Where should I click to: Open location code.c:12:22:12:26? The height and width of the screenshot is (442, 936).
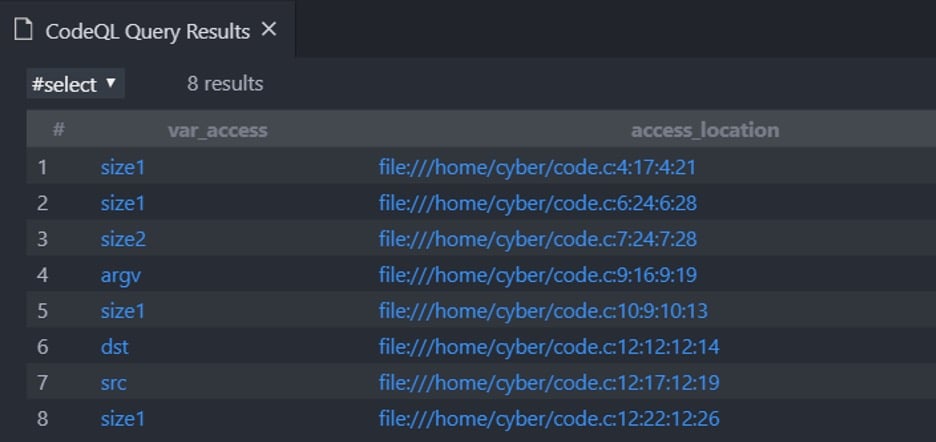point(549,418)
